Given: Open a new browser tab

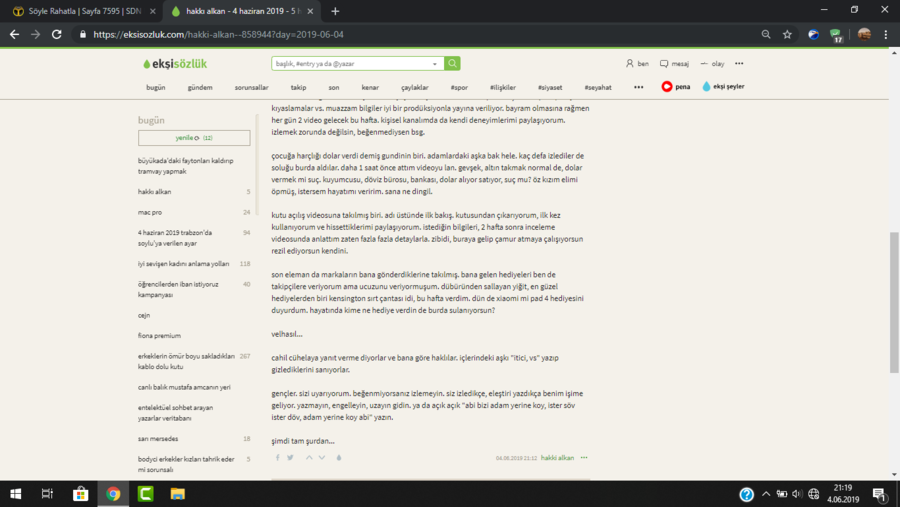Looking at the screenshot, I should [x=335, y=11].
